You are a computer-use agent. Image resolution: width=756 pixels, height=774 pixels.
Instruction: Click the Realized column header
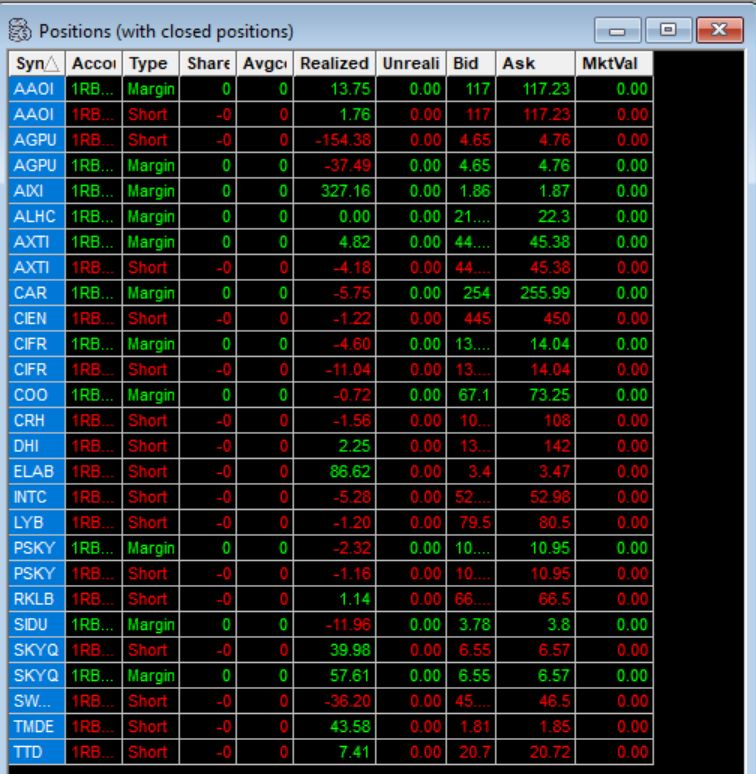coord(334,63)
